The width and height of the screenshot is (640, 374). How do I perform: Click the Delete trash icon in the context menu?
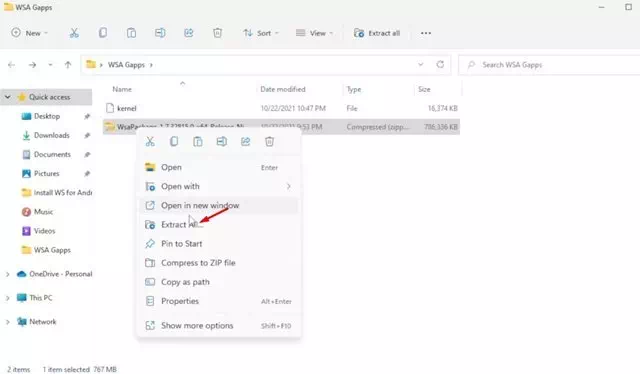269,142
